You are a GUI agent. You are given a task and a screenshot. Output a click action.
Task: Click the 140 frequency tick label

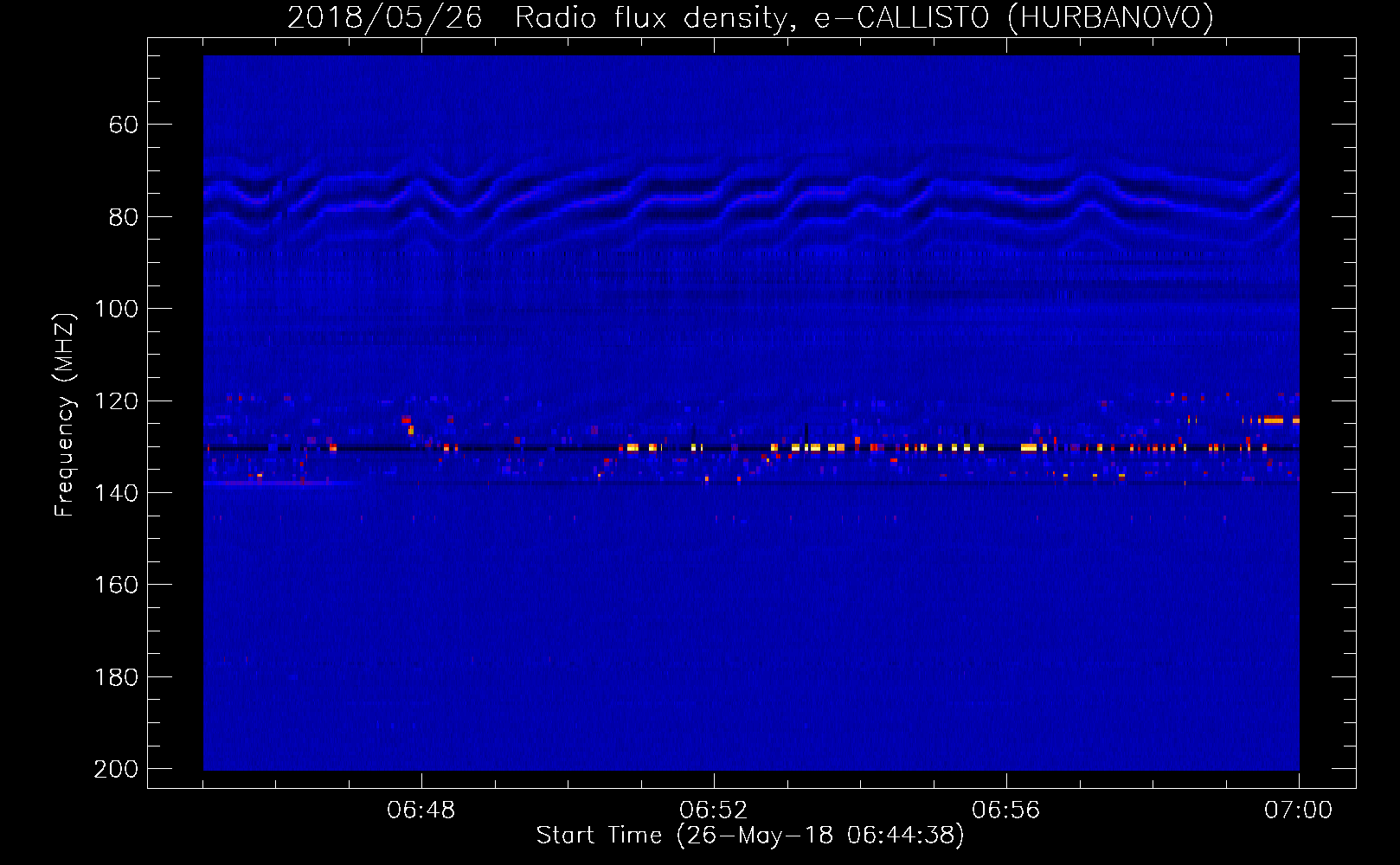click(116, 493)
